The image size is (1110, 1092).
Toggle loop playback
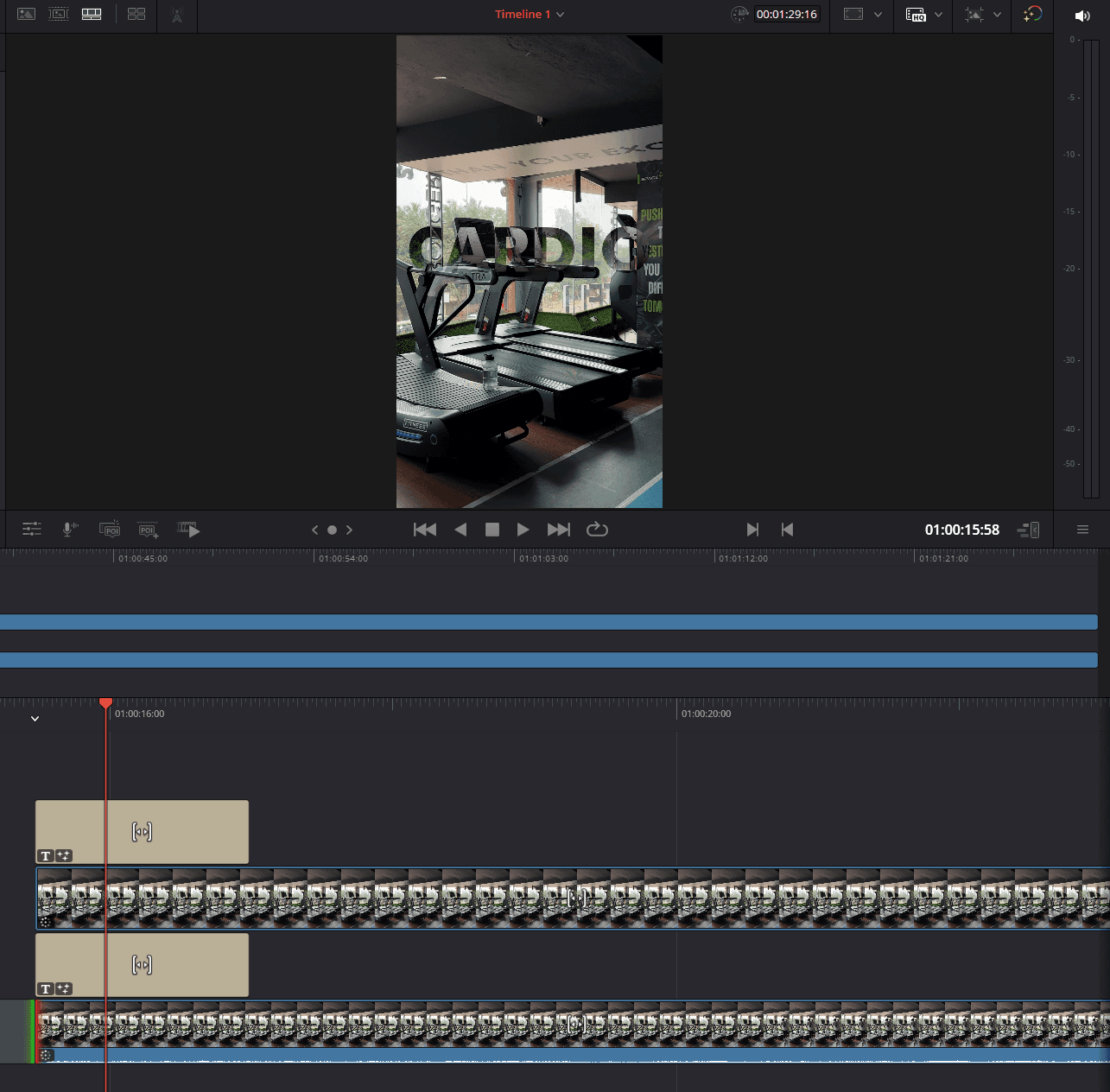tap(597, 530)
